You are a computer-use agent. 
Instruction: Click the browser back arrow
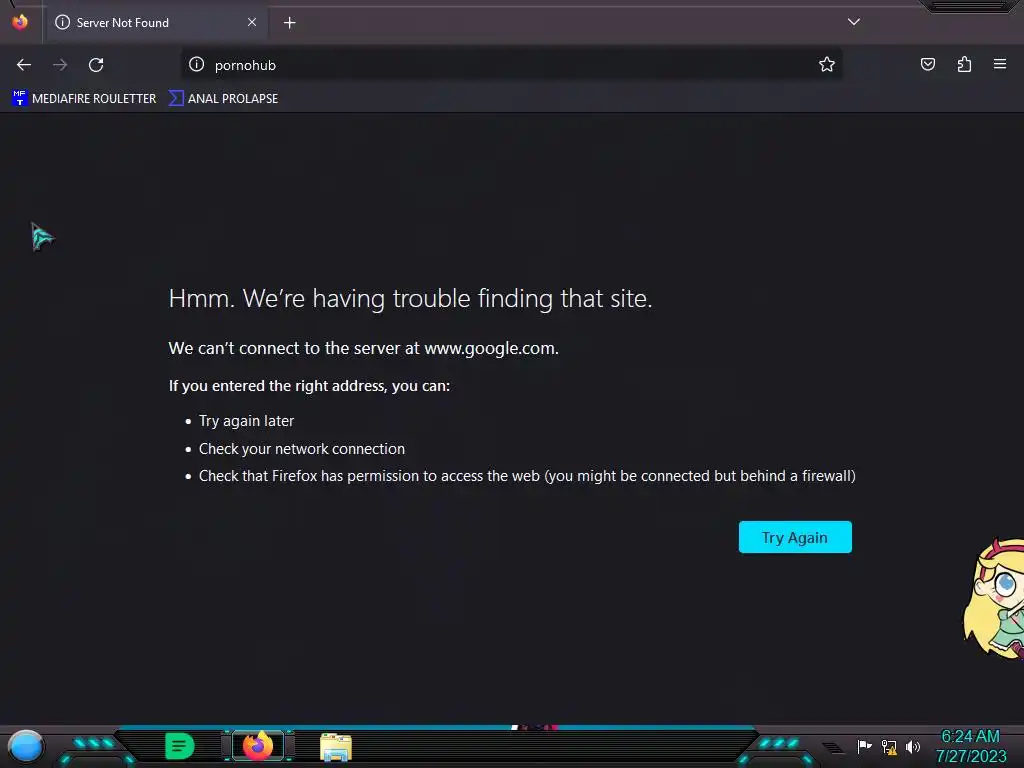24,65
